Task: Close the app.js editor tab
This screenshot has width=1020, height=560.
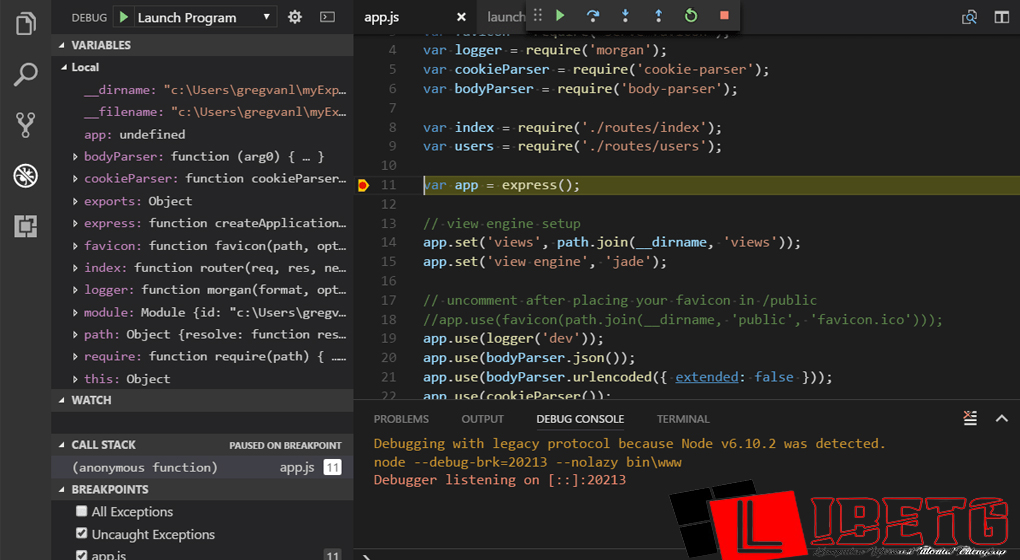Action: point(461,17)
